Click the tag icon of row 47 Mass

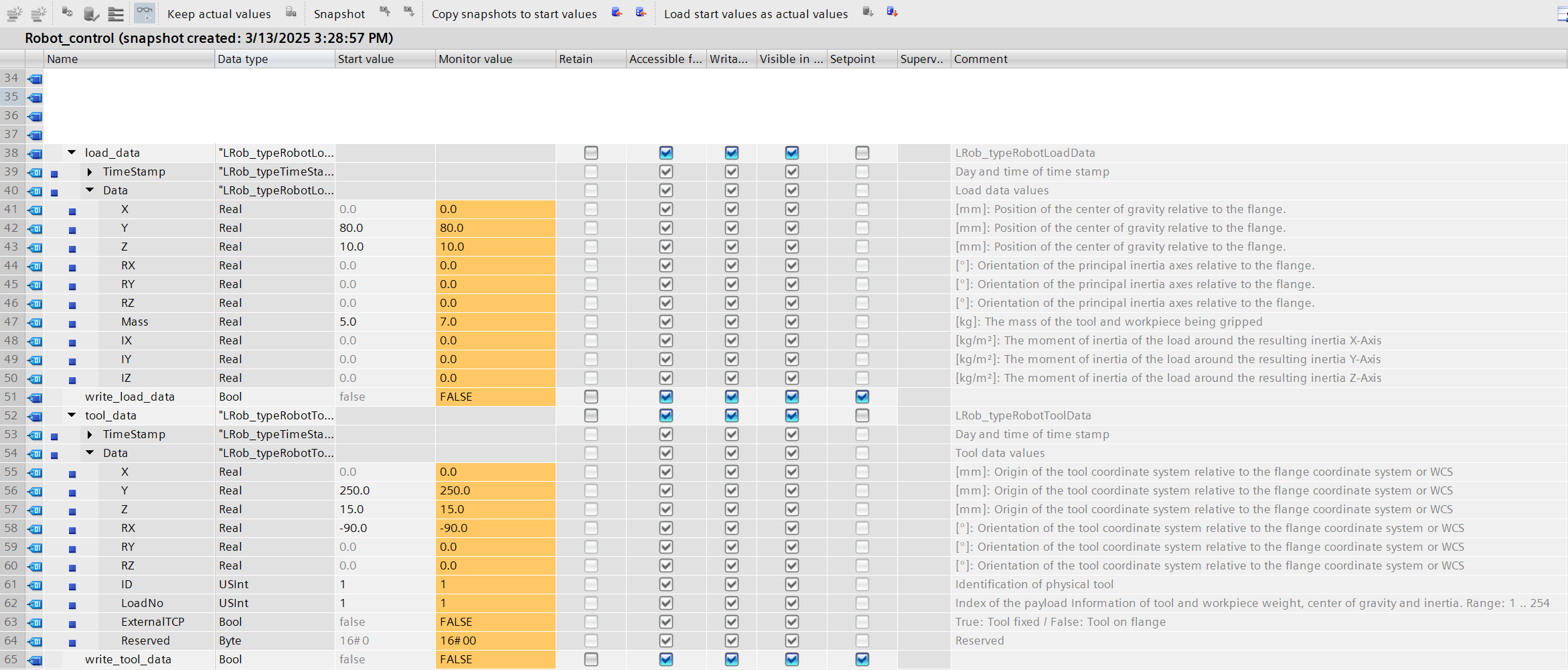pos(35,323)
